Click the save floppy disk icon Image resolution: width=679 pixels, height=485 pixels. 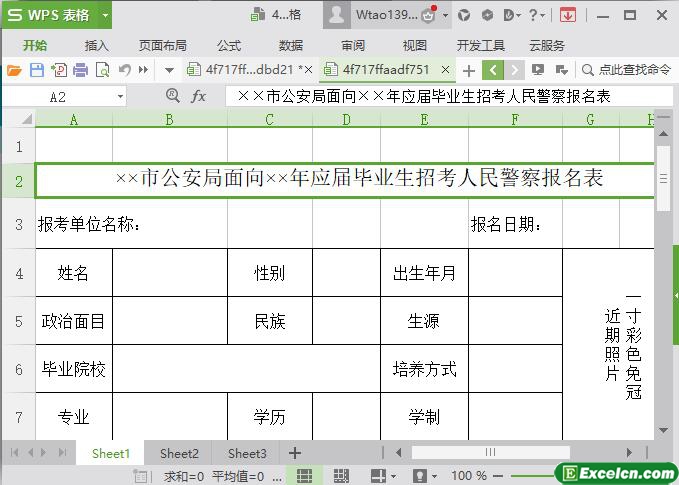pyautogui.click(x=37, y=70)
